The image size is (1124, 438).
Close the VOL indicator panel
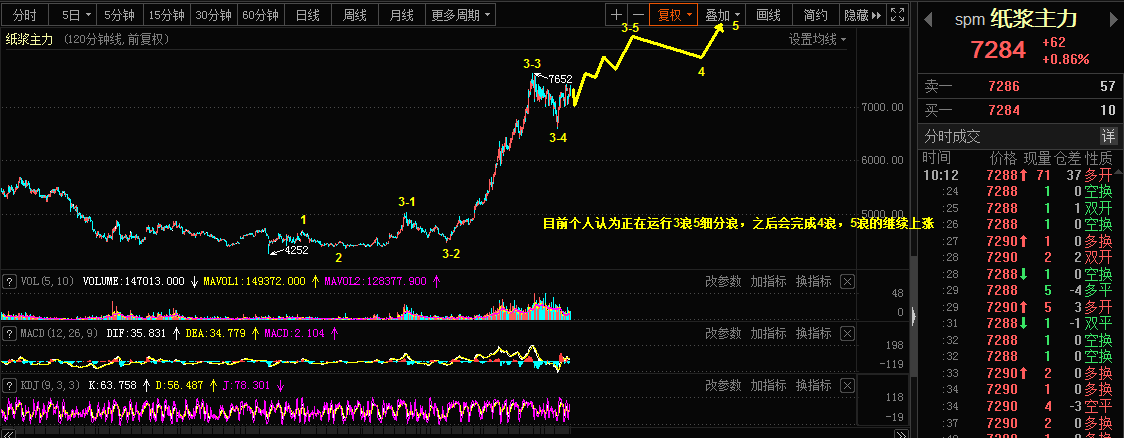pyautogui.click(x=847, y=282)
